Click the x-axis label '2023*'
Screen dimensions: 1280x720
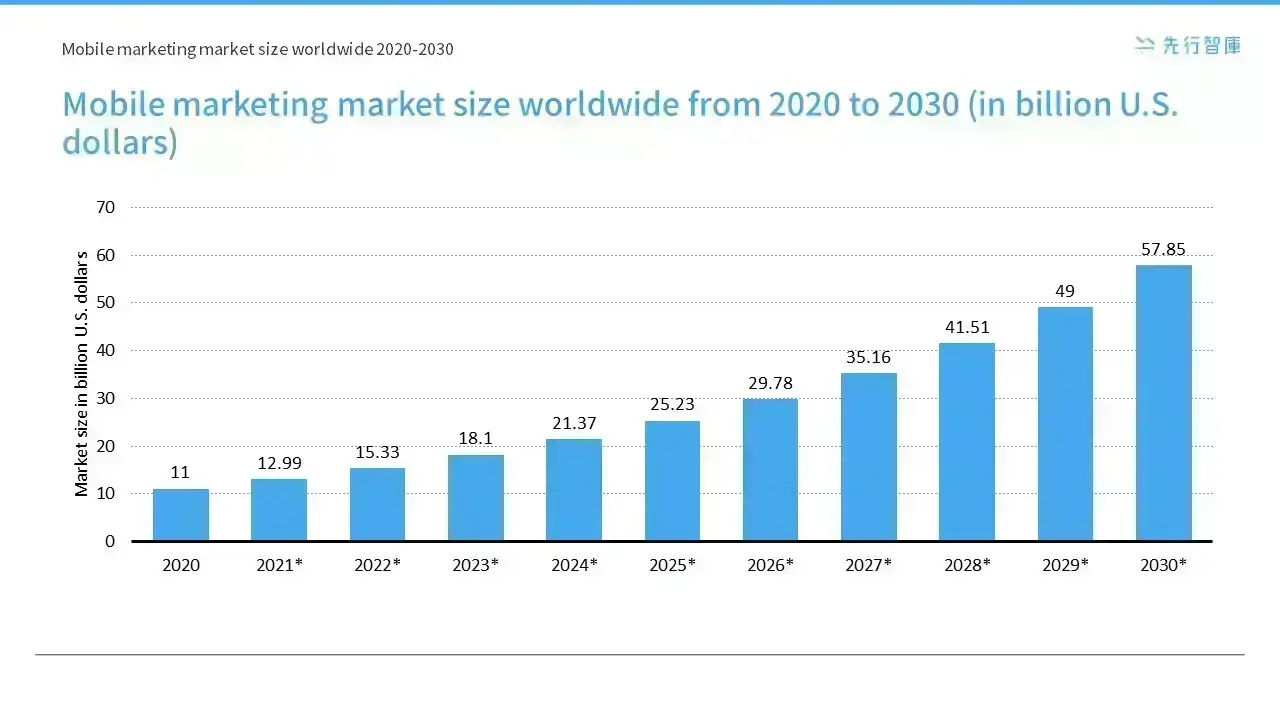click(476, 565)
